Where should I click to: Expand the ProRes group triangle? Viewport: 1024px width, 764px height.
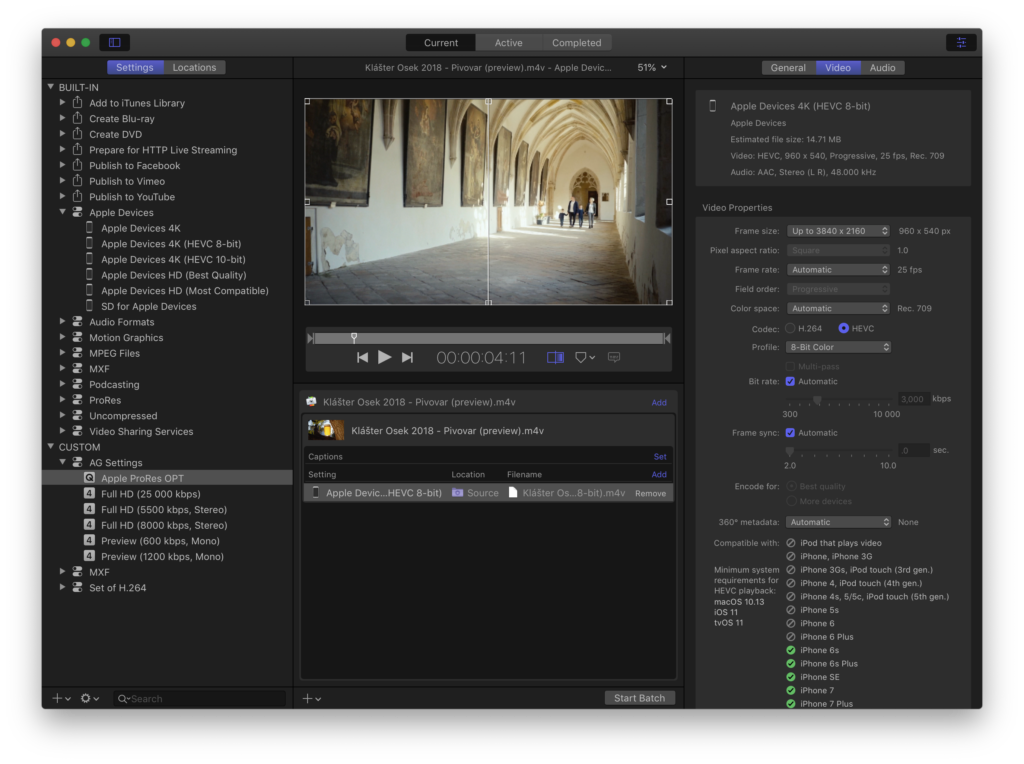pos(63,400)
